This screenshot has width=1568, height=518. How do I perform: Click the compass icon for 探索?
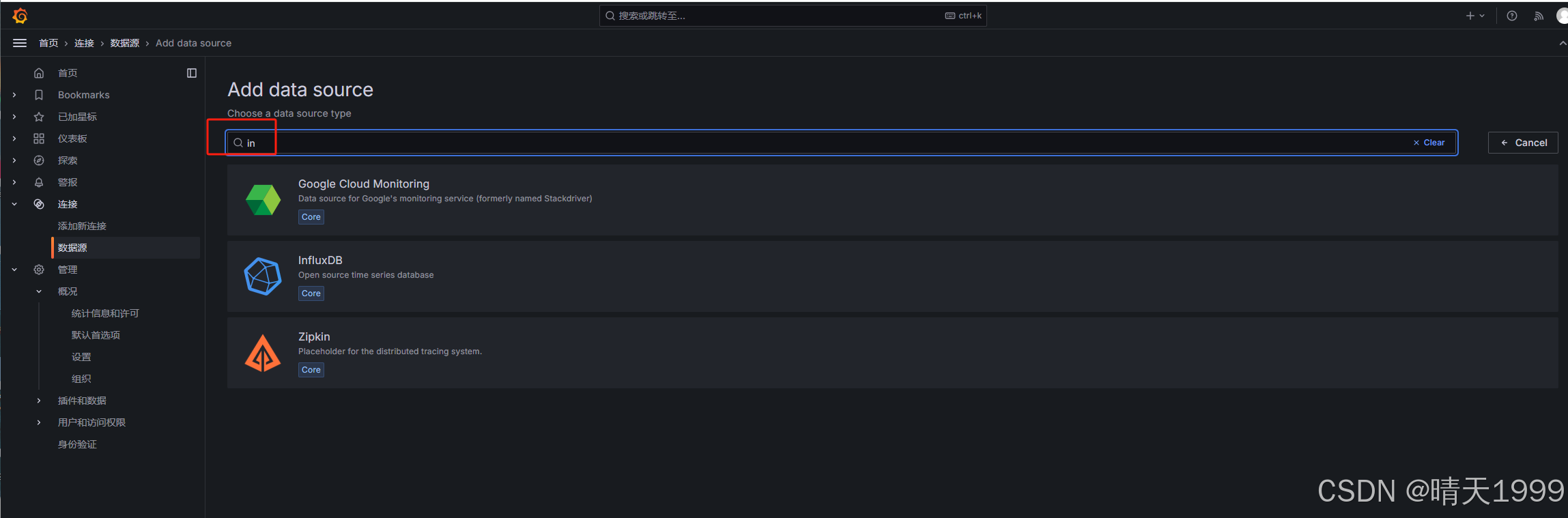pos(39,160)
